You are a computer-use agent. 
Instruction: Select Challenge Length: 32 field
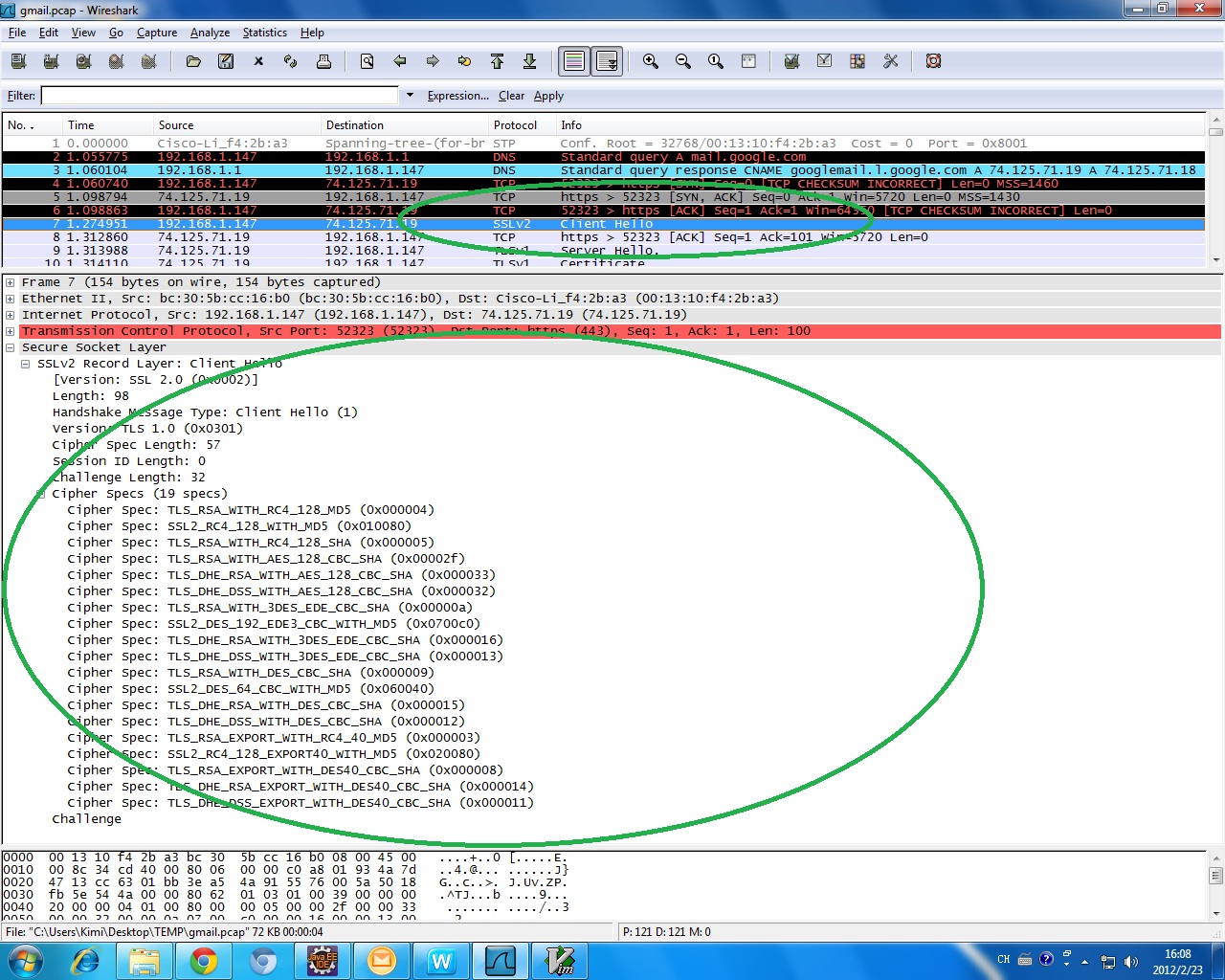coord(128,478)
